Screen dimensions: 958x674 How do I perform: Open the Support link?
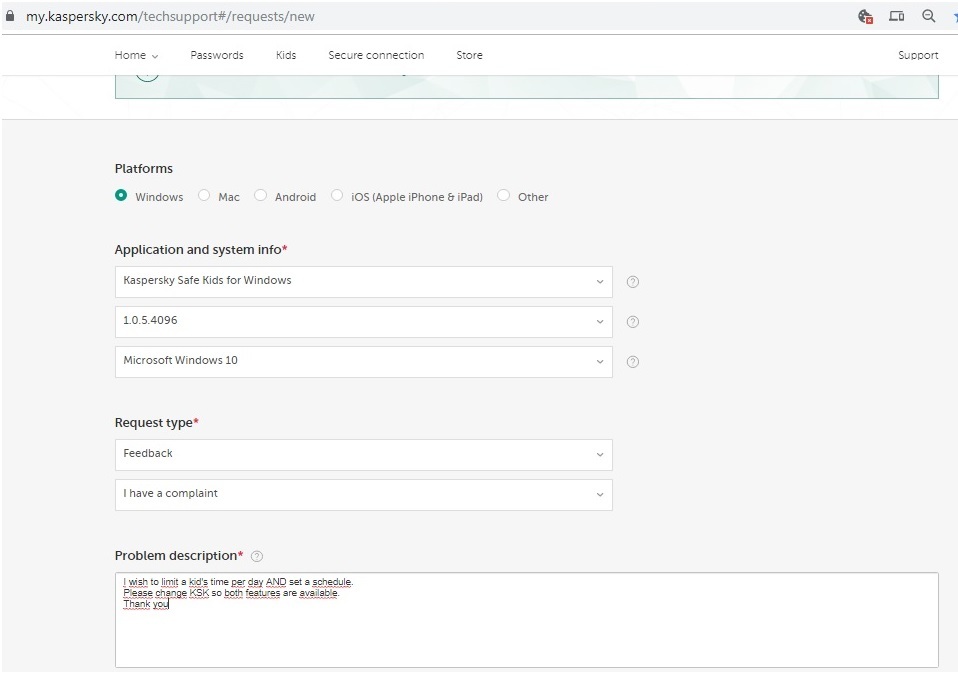pos(917,56)
